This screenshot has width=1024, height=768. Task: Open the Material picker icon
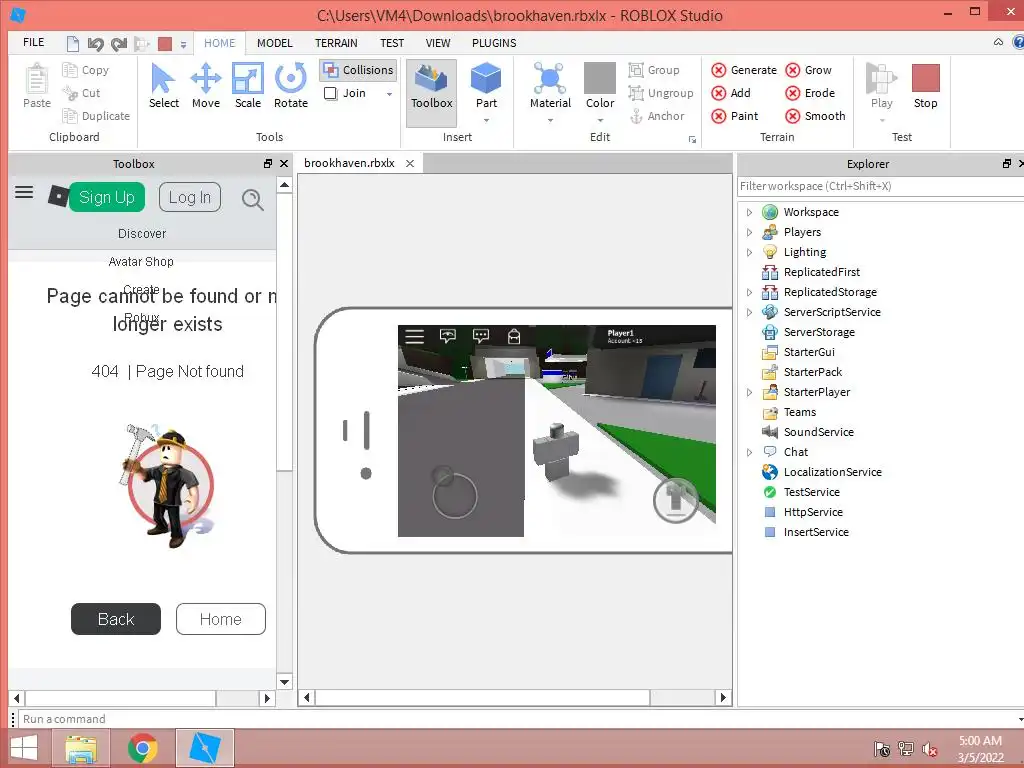[550, 78]
